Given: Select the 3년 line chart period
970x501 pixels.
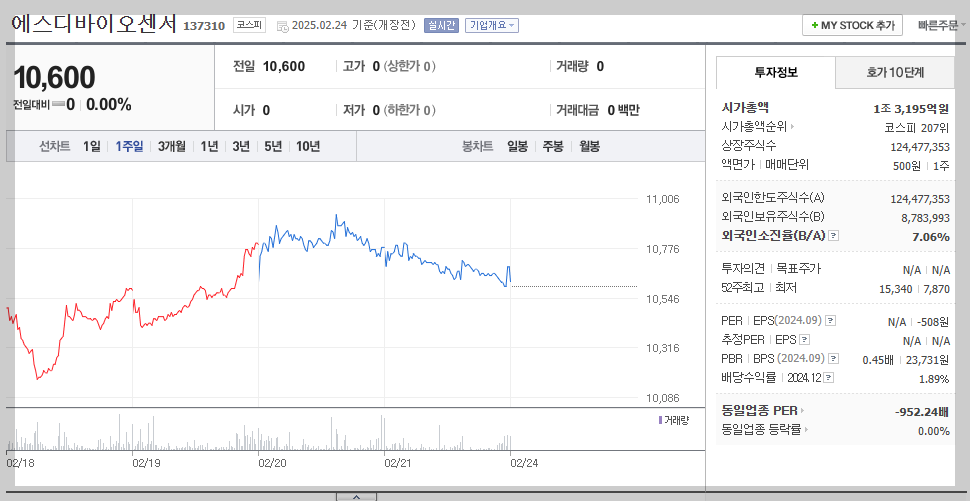Looking at the screenshot, I should click(241, 147).
